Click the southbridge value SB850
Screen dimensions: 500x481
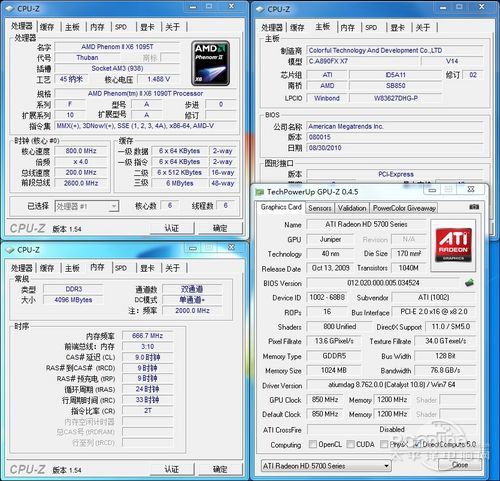click(396, 86)
